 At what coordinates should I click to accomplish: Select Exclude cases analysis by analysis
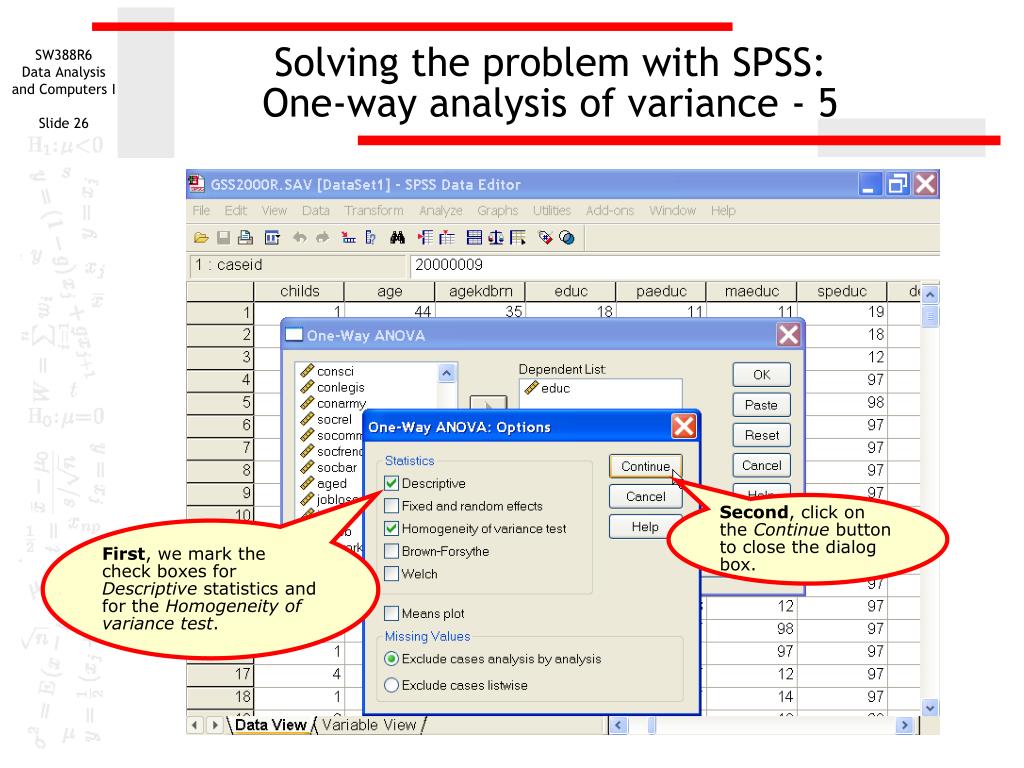391,659
